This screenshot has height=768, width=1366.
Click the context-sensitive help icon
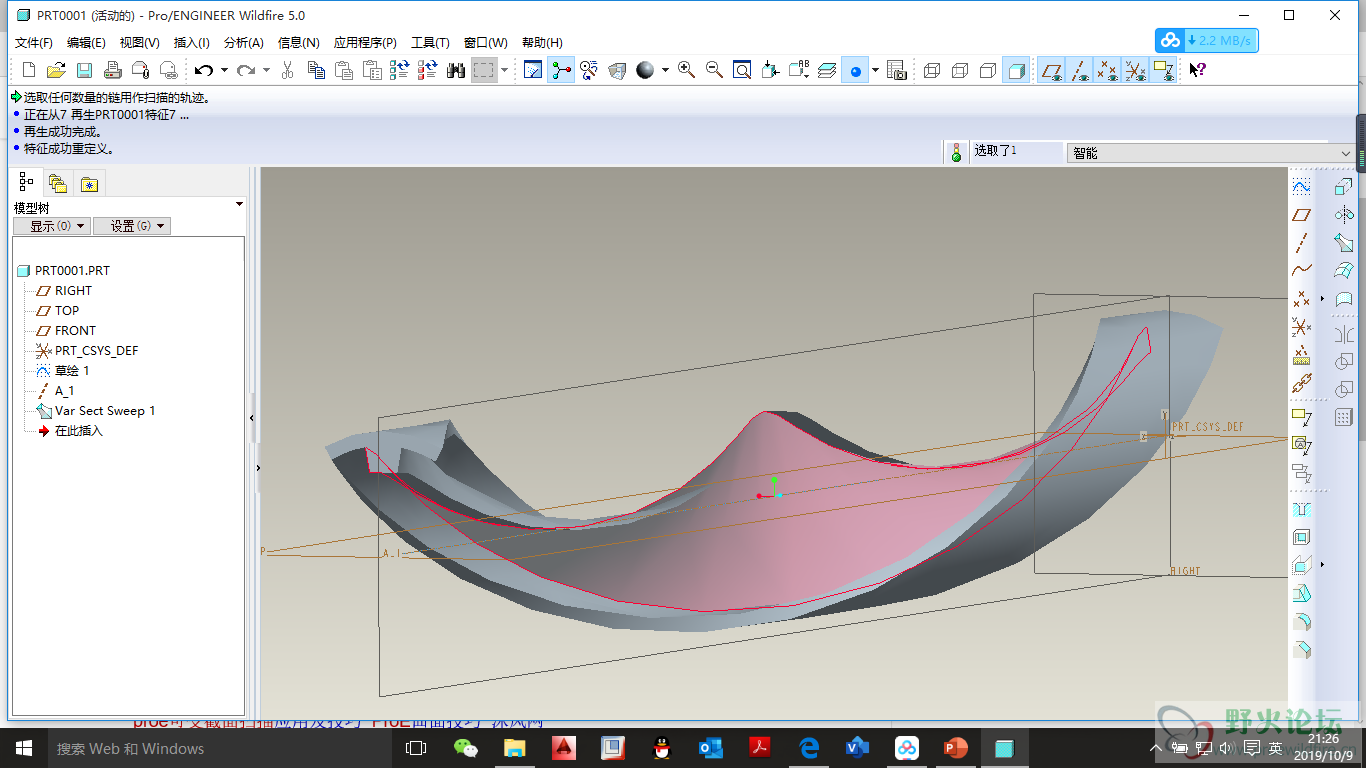point(1198,70)
